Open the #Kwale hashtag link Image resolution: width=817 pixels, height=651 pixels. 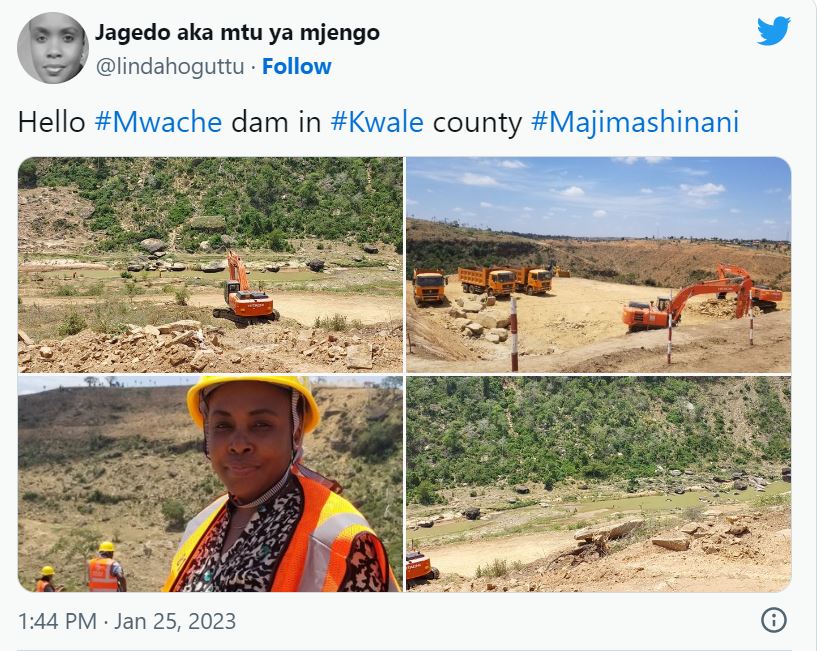pyautogui.click(x=377, y=122)
